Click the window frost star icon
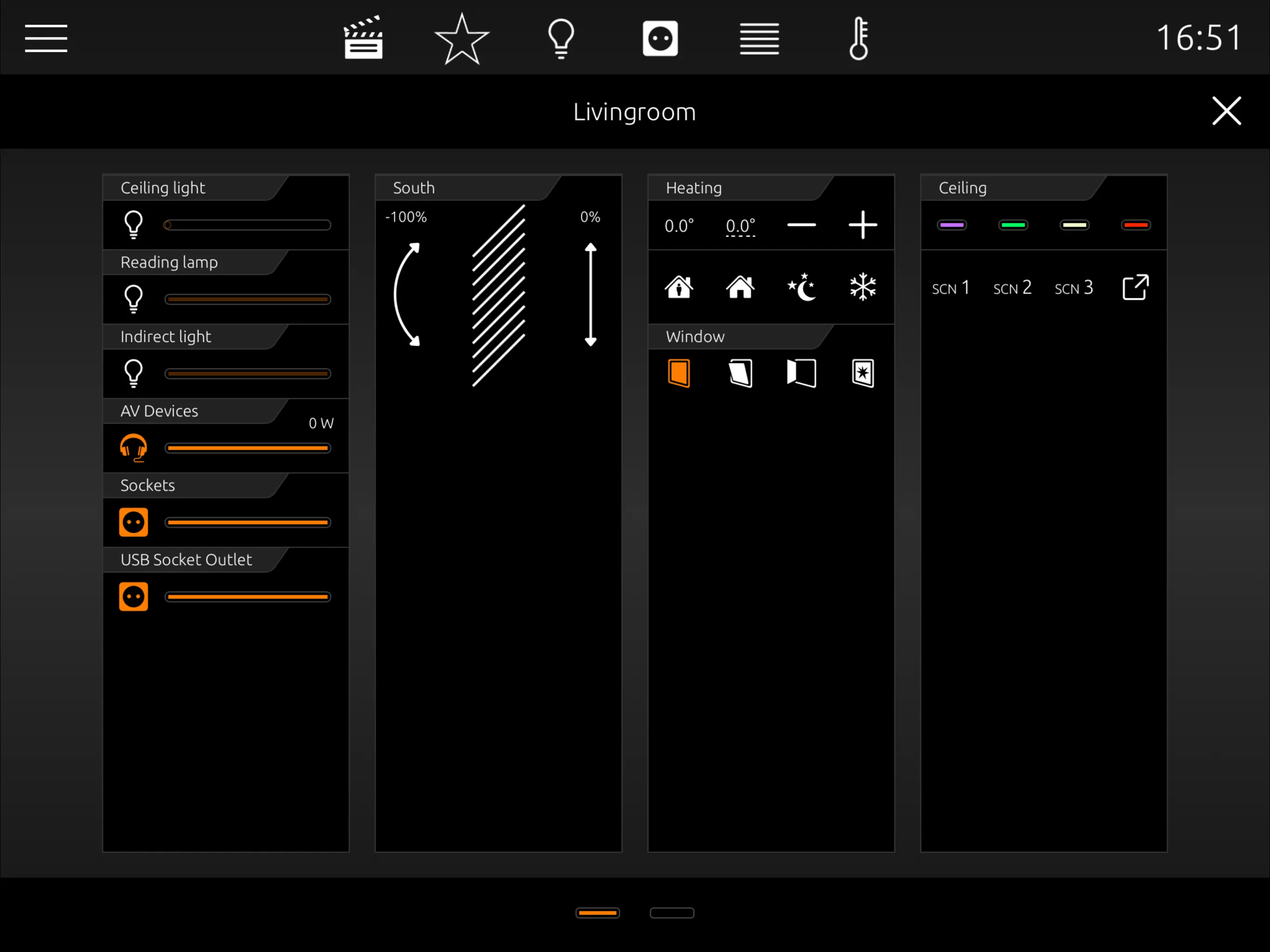Screen dimensions: 1270x952 pos(862,373)
